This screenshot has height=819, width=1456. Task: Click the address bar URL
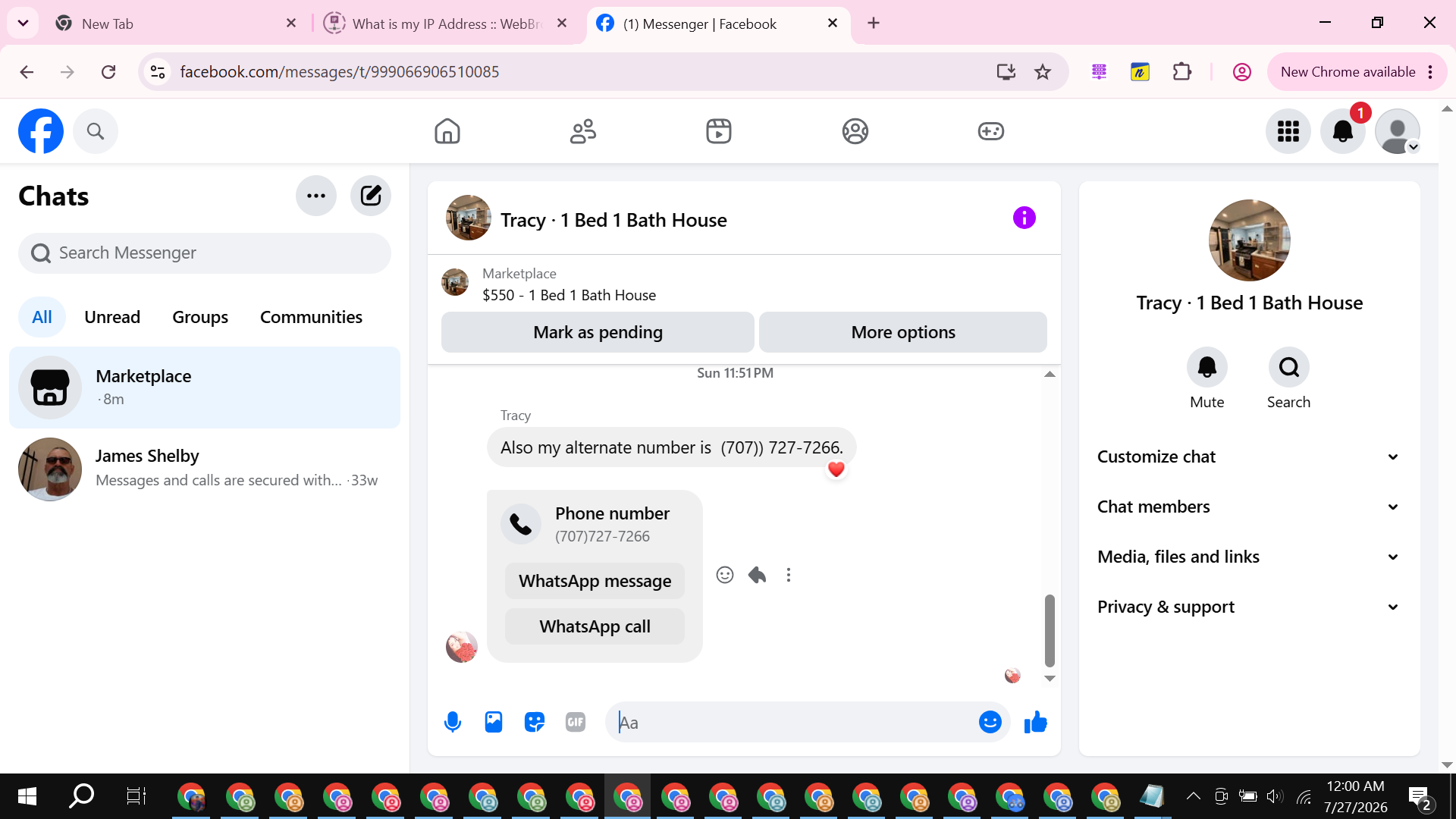pyautogui.click(x=339, y=72)
